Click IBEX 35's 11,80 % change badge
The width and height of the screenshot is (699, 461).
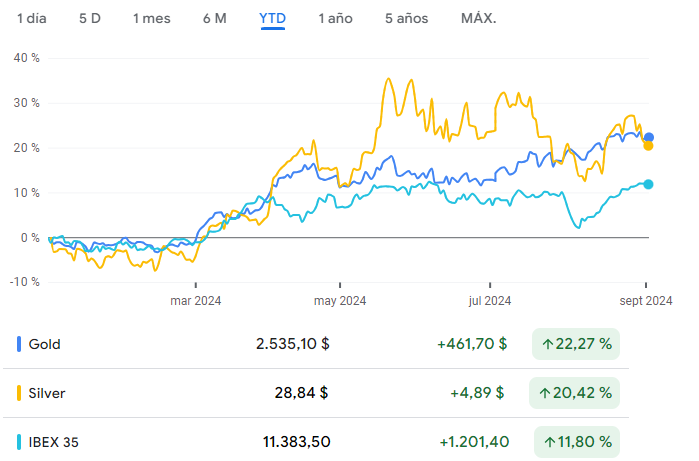576,441
